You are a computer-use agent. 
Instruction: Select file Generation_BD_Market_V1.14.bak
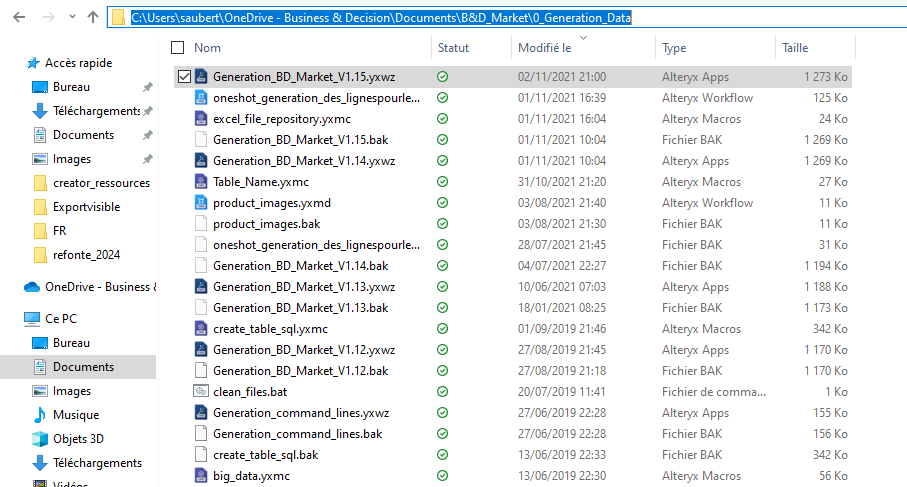coord(300,266)
